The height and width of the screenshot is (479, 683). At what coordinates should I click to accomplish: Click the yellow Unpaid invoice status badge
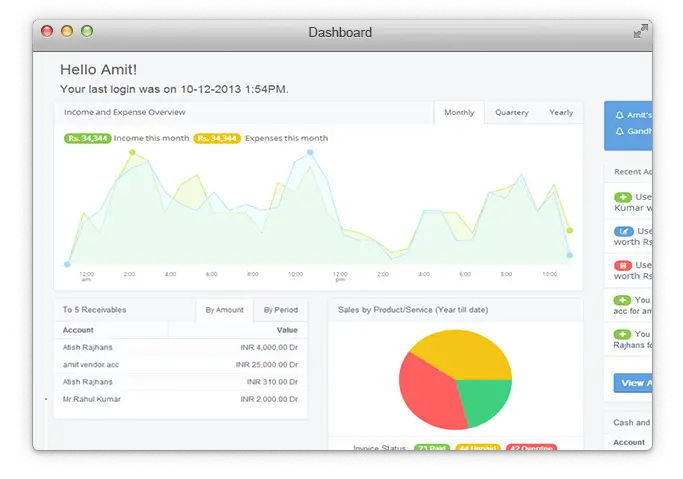[478, 447]
